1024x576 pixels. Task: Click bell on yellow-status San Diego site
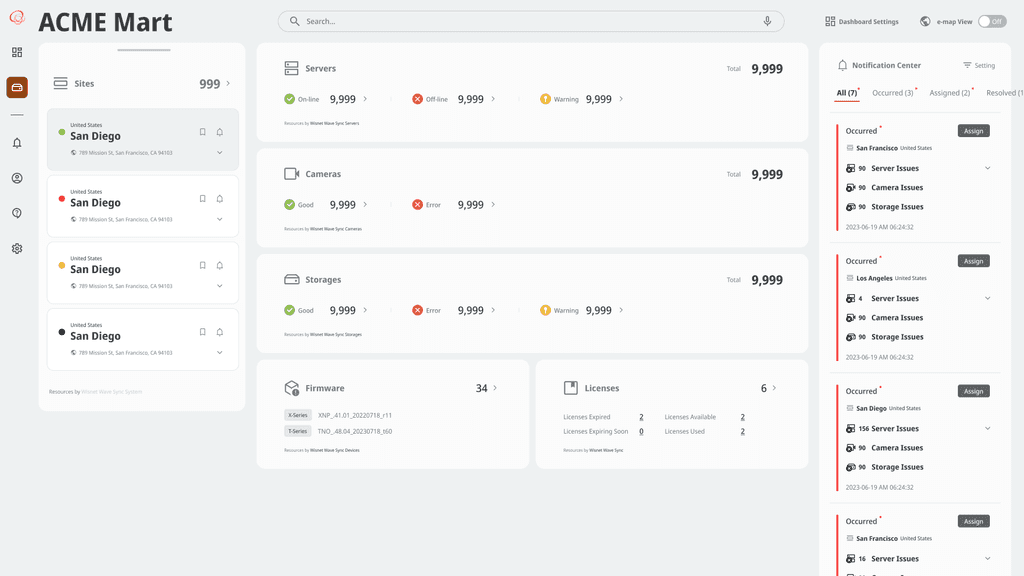220,265
